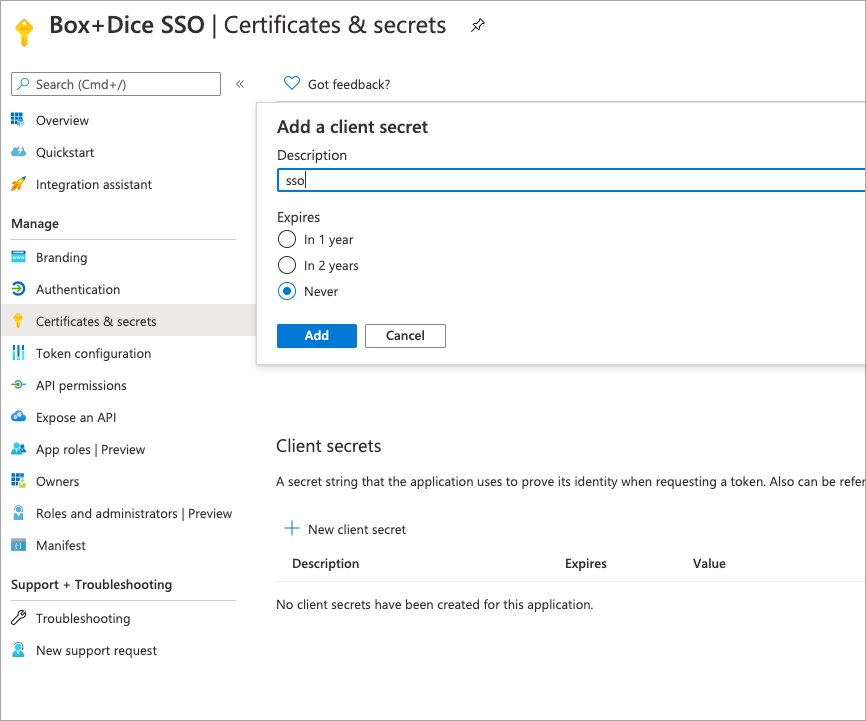Click the yellow key icon in the page header
This screenshot has height=721, width=866.
coord(24,32)
